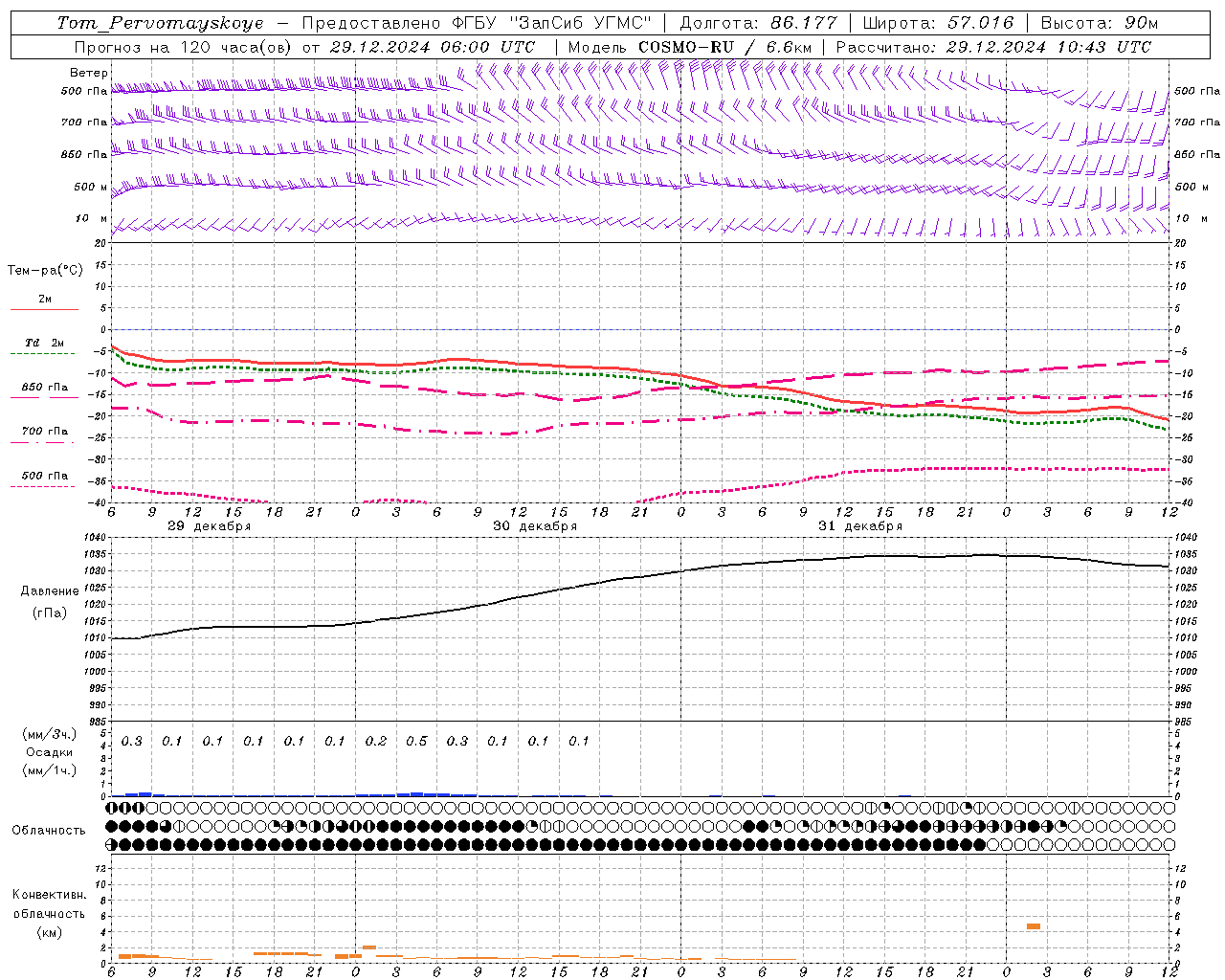Click the date label 30 декабря
The height and width of the screenshot is (980, 1225).
(x=535, y=526)
